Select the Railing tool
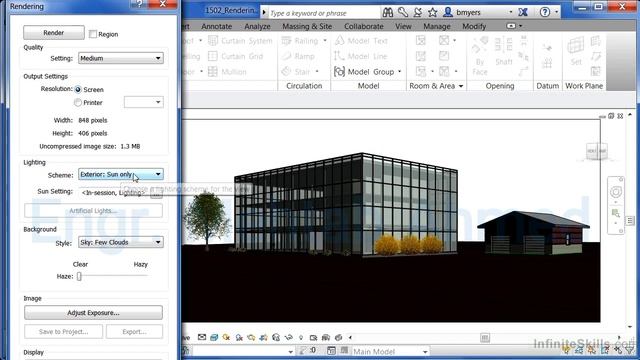Viewport: 640px width, 360px height. coord(300,41)
